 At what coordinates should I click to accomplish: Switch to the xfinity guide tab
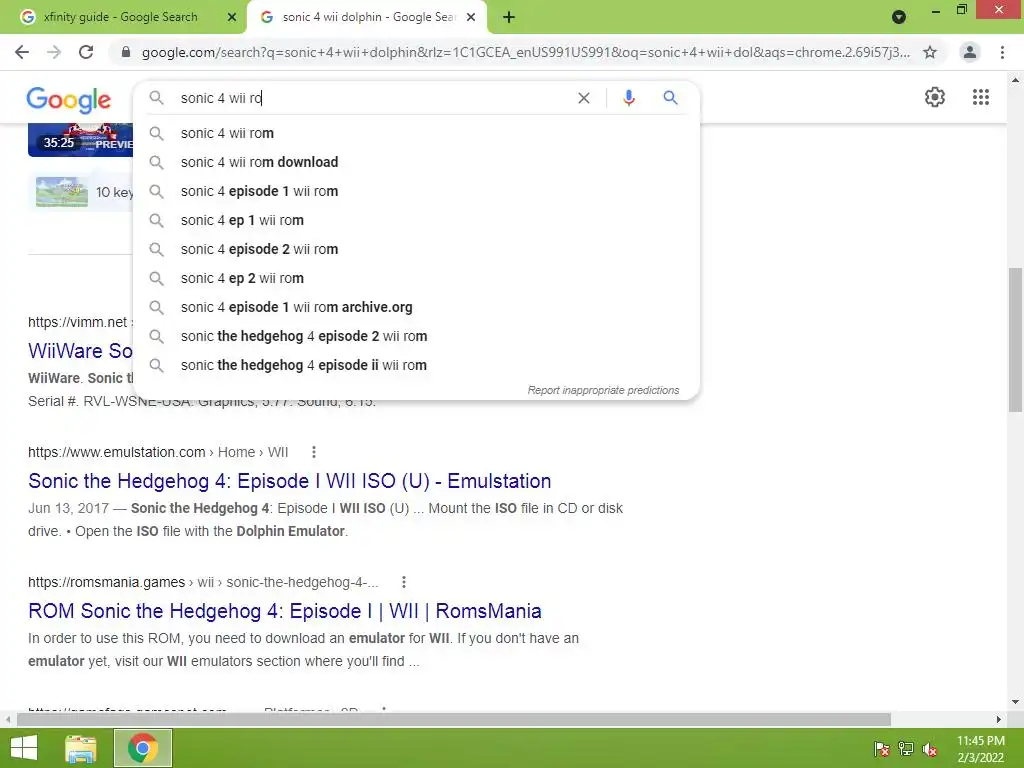coord(123,18)
